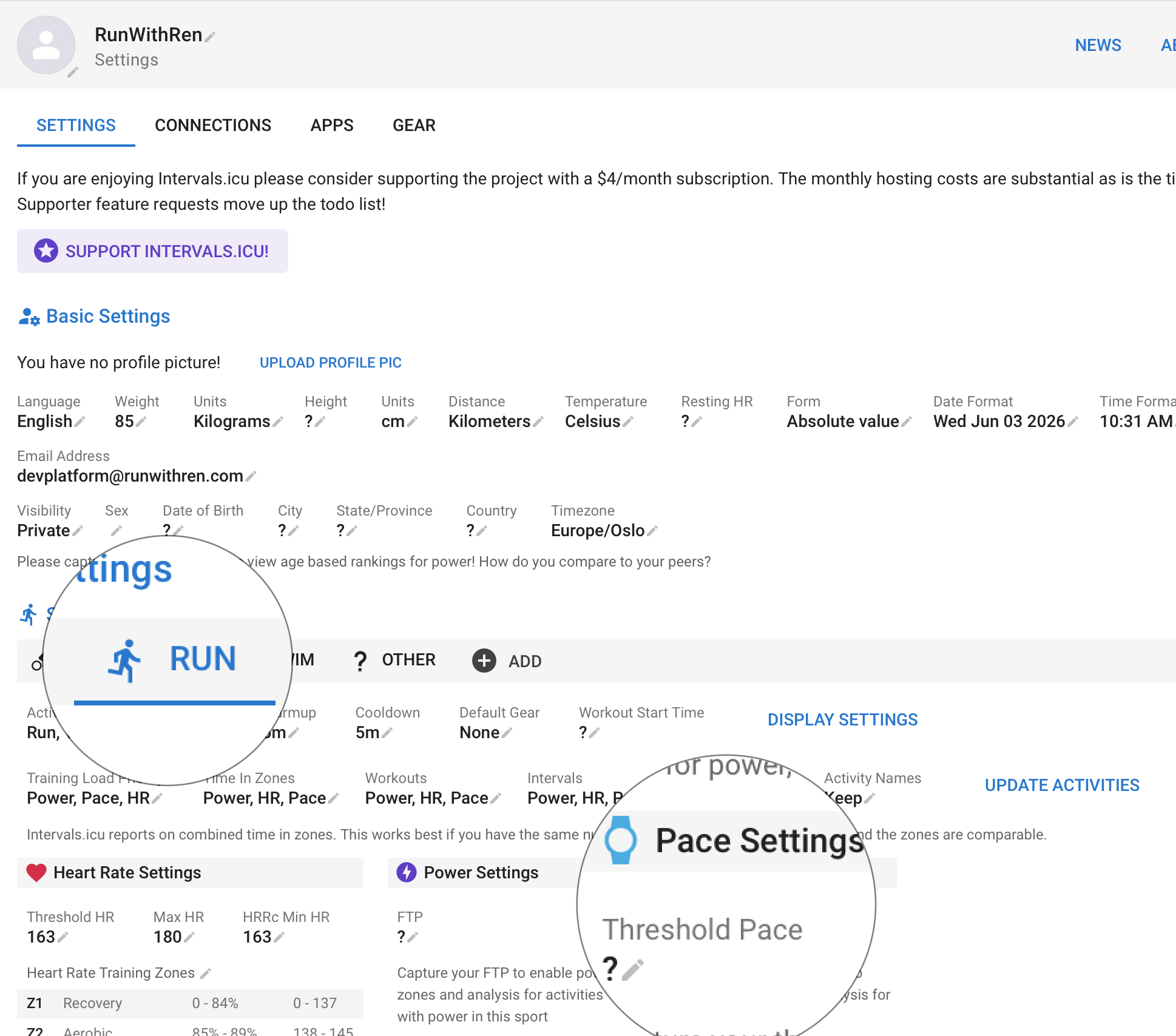Viewport: 1176px width, 1036px height.
Task: Edit the Distance Kilometers pencil
Action: [538, 422]
